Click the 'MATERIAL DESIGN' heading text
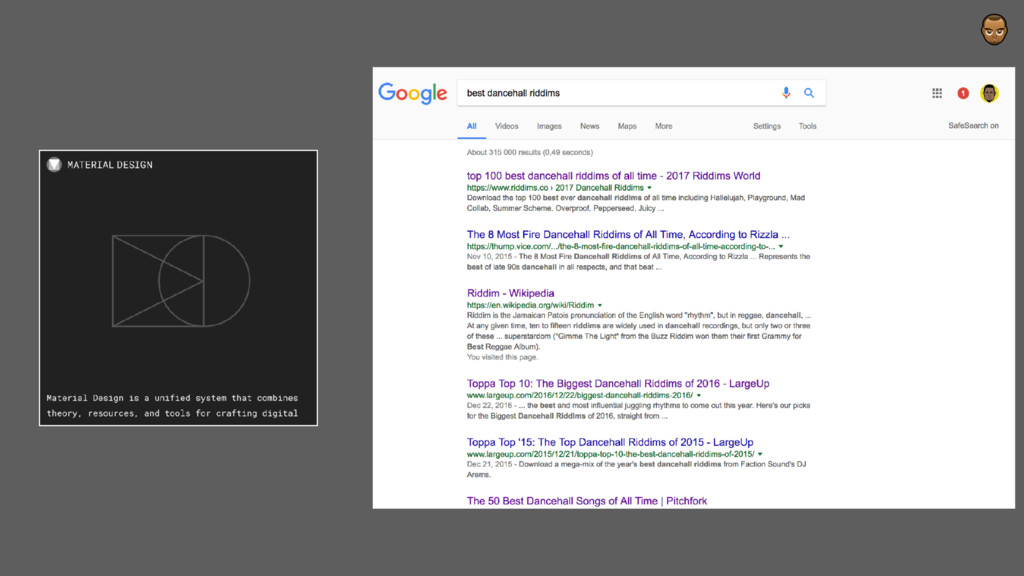 [x=110, y=165]
